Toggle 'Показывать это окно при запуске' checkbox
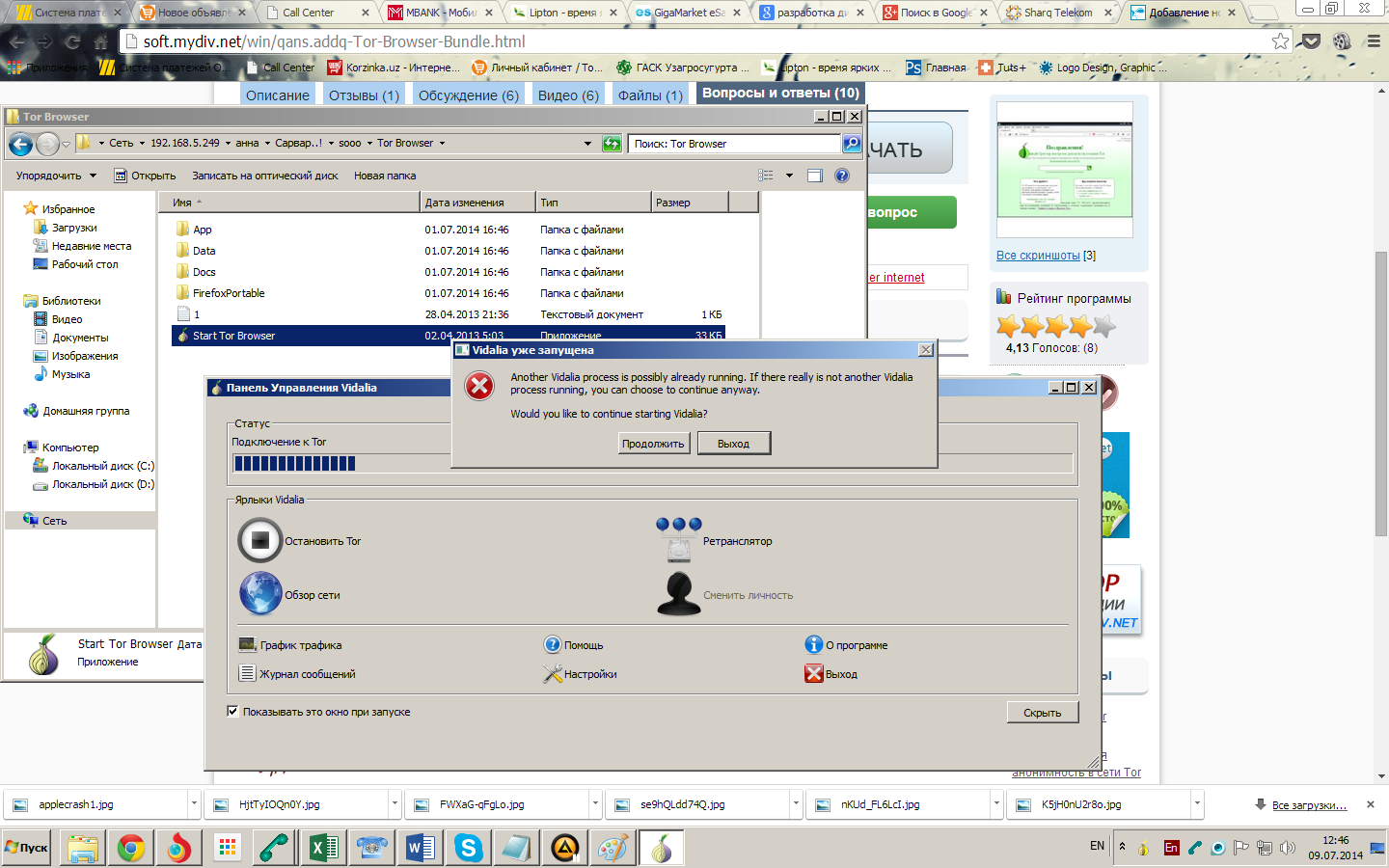 coord(232,712)
